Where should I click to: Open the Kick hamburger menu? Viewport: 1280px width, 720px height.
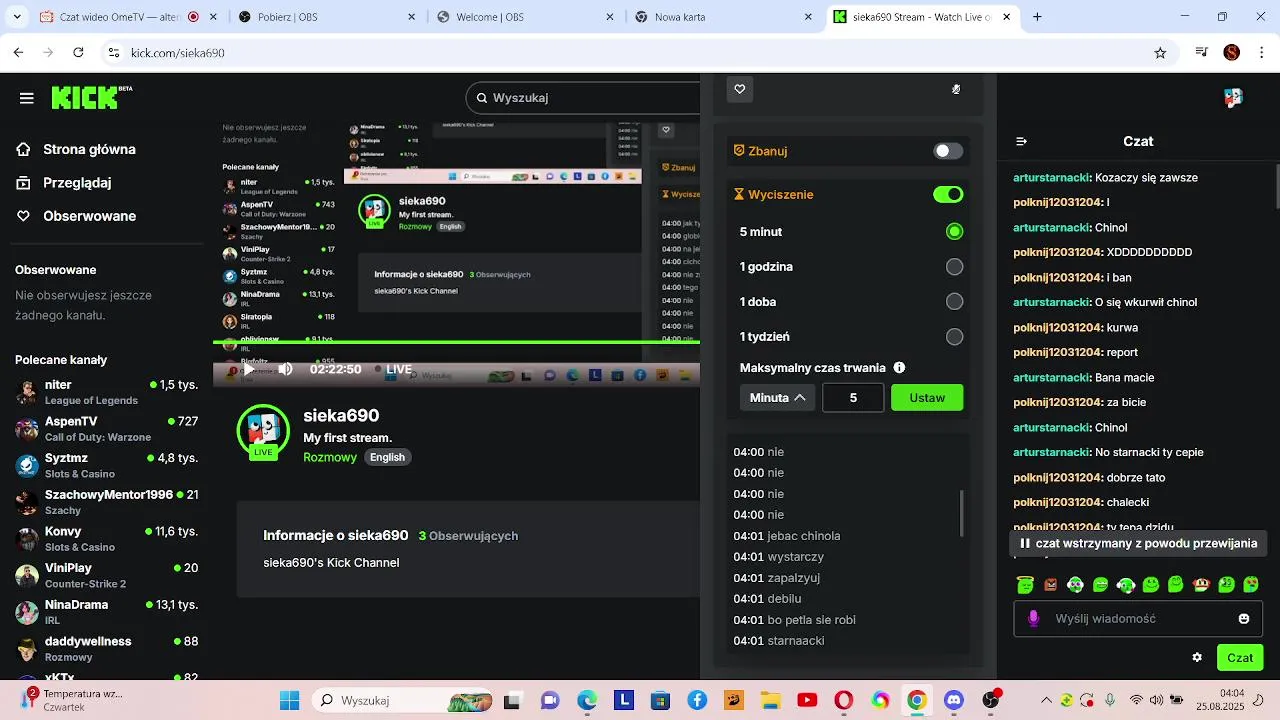[x=26, y=98]
